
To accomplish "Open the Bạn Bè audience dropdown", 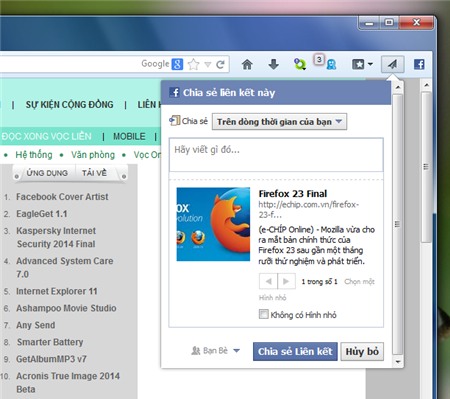I will pos(215,351).
